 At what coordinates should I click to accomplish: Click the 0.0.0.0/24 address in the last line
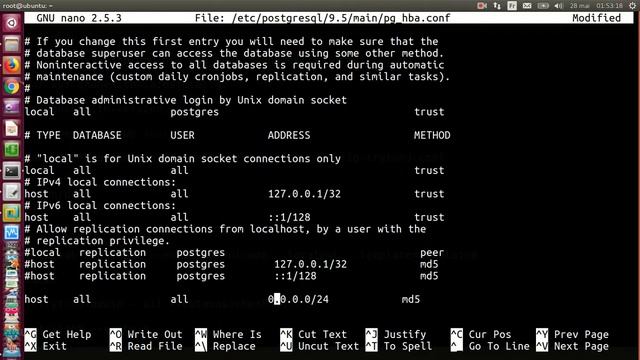click(298, 299)
